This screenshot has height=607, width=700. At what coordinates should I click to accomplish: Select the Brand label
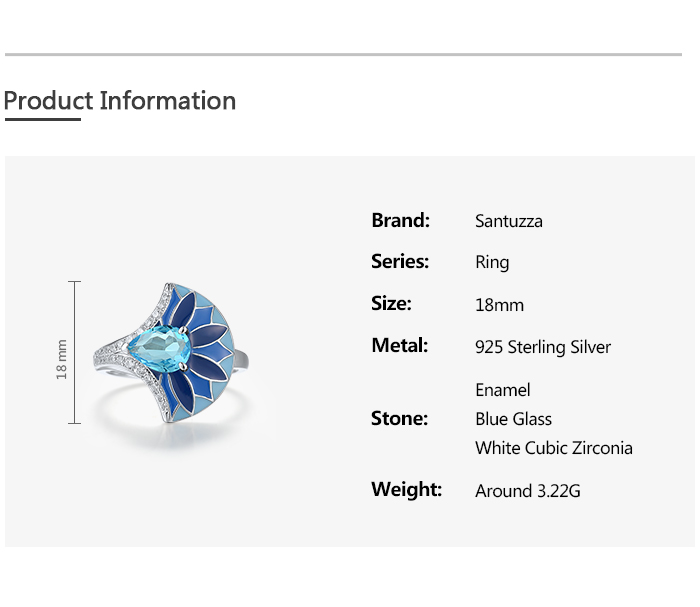click(400, 220)
